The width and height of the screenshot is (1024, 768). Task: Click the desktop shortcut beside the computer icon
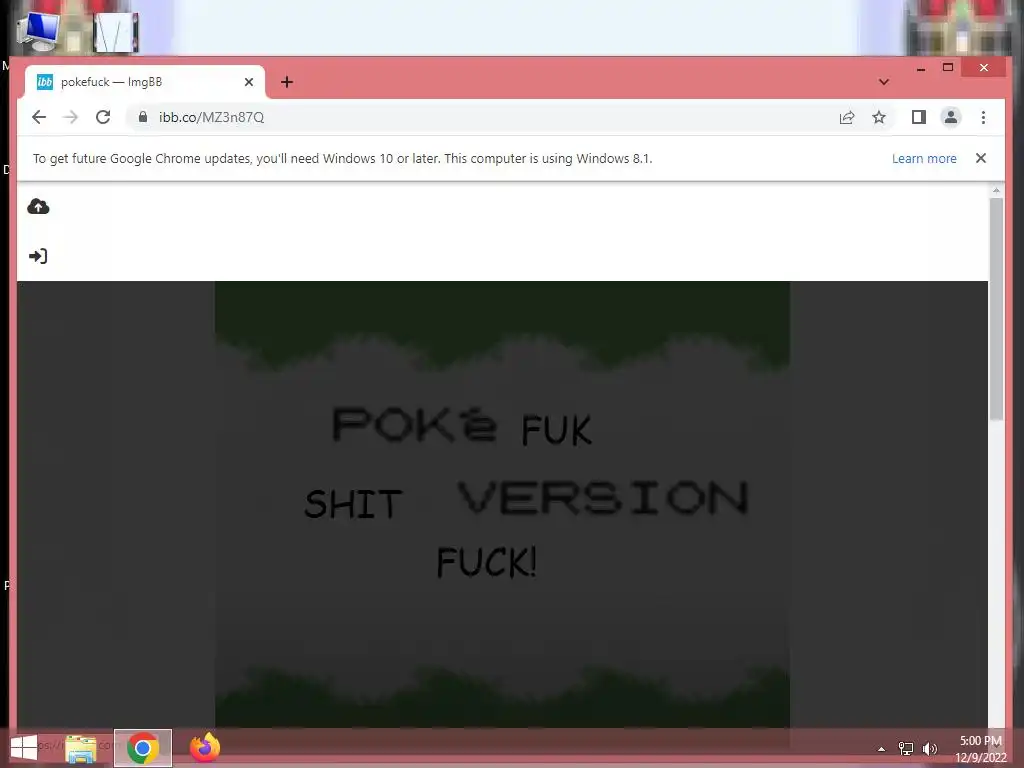[x=115, y=31]
